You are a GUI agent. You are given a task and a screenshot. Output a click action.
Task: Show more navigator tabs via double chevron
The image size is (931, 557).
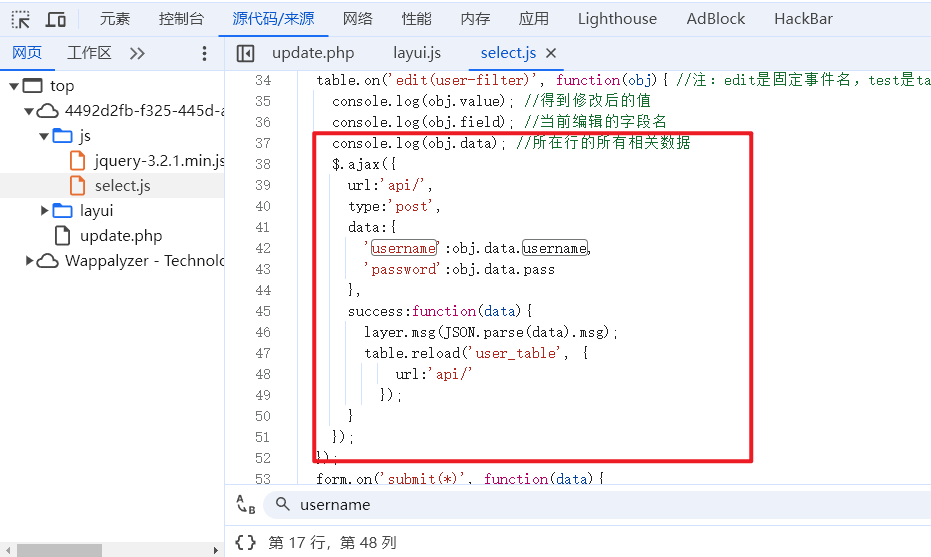(x=137, y=53)
